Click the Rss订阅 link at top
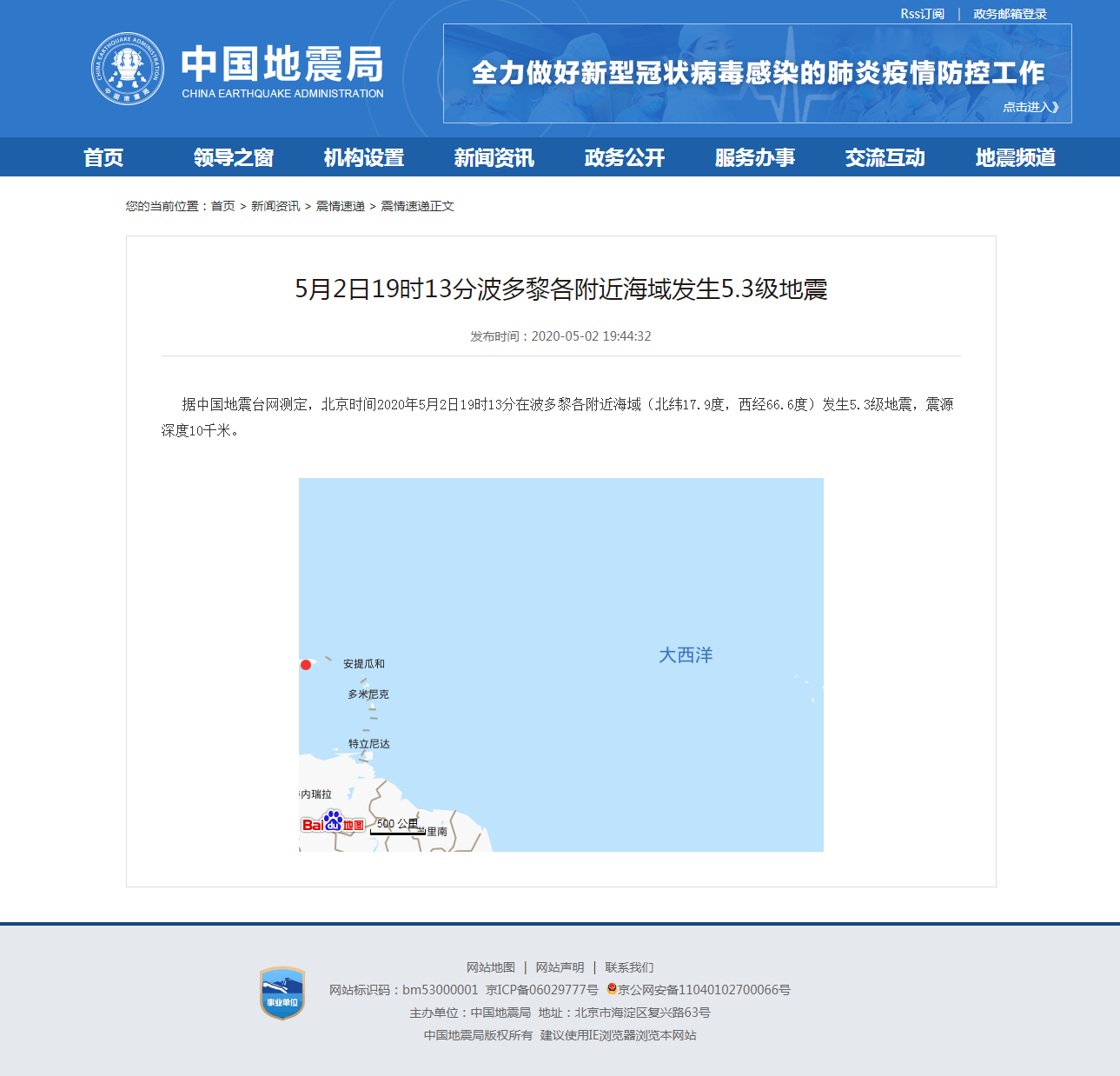Viewport: 1120px width, 1076px height. (922, 14)
